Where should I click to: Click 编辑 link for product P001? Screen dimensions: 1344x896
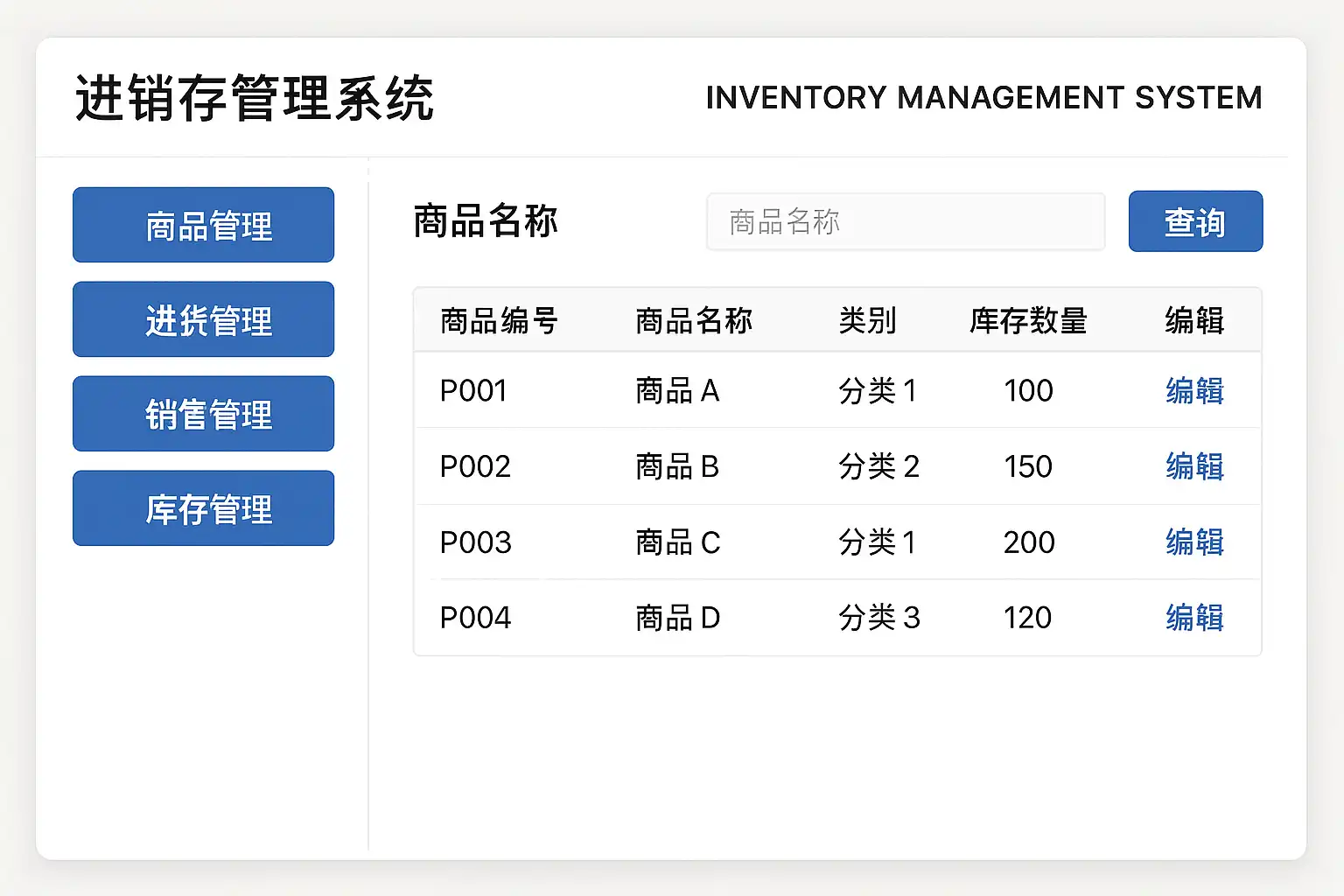click(1193, 391)
